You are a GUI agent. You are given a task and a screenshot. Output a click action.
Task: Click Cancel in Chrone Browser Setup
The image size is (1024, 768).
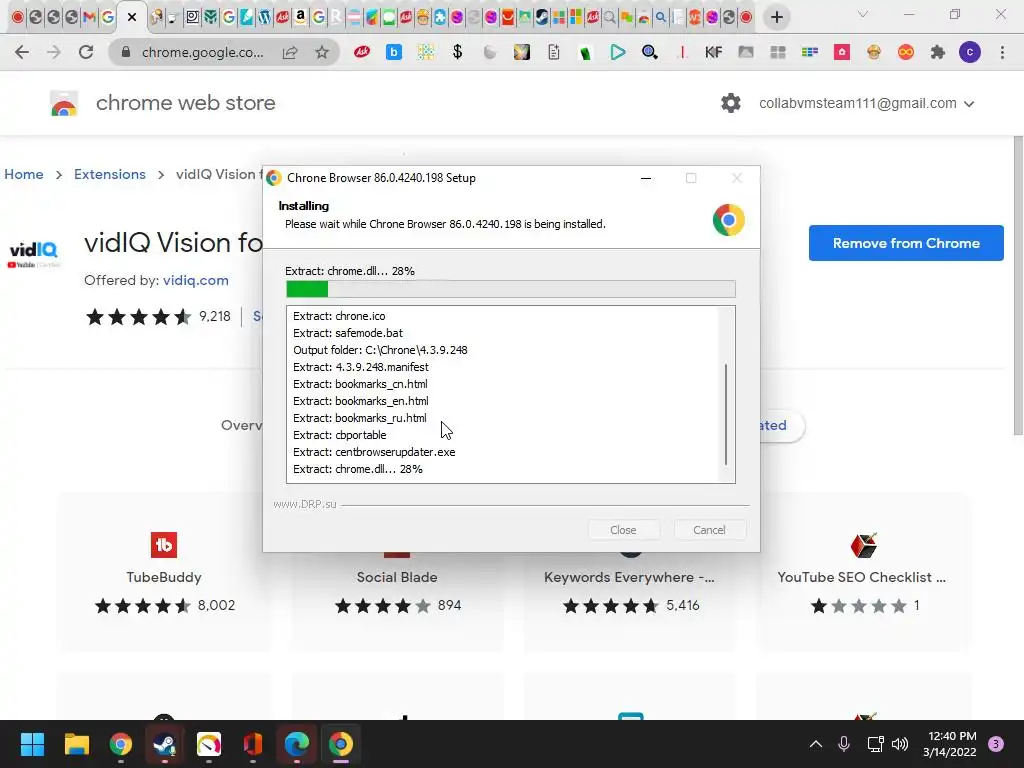point(709,530)
